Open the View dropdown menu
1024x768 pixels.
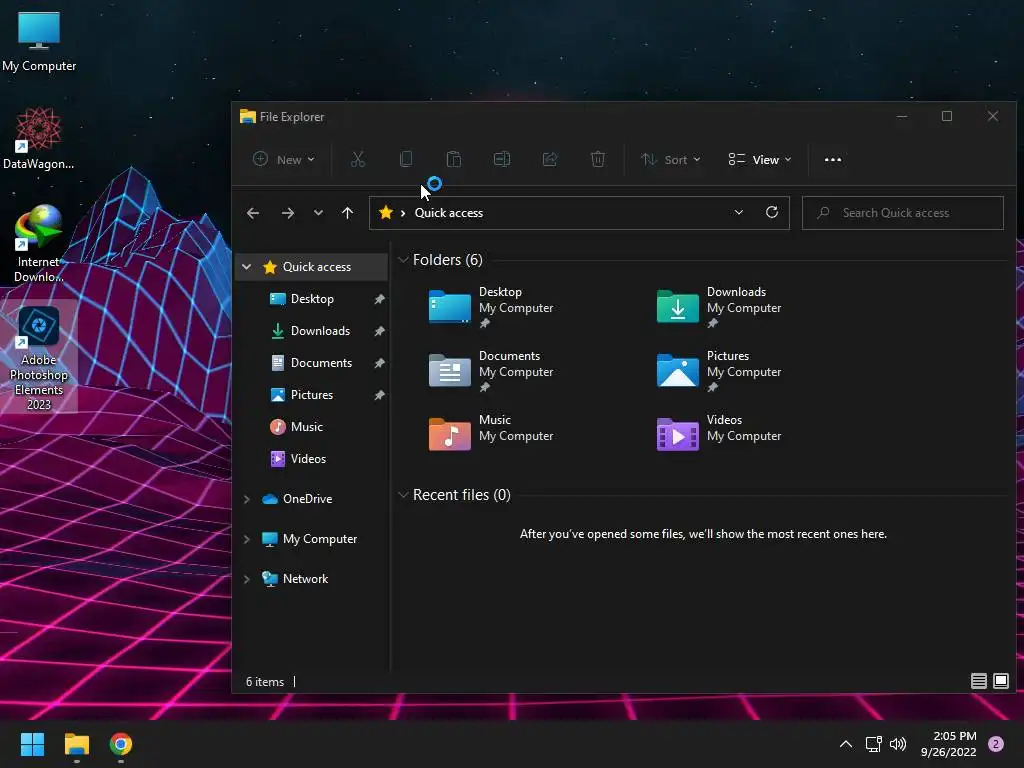(x=760, y=159)
